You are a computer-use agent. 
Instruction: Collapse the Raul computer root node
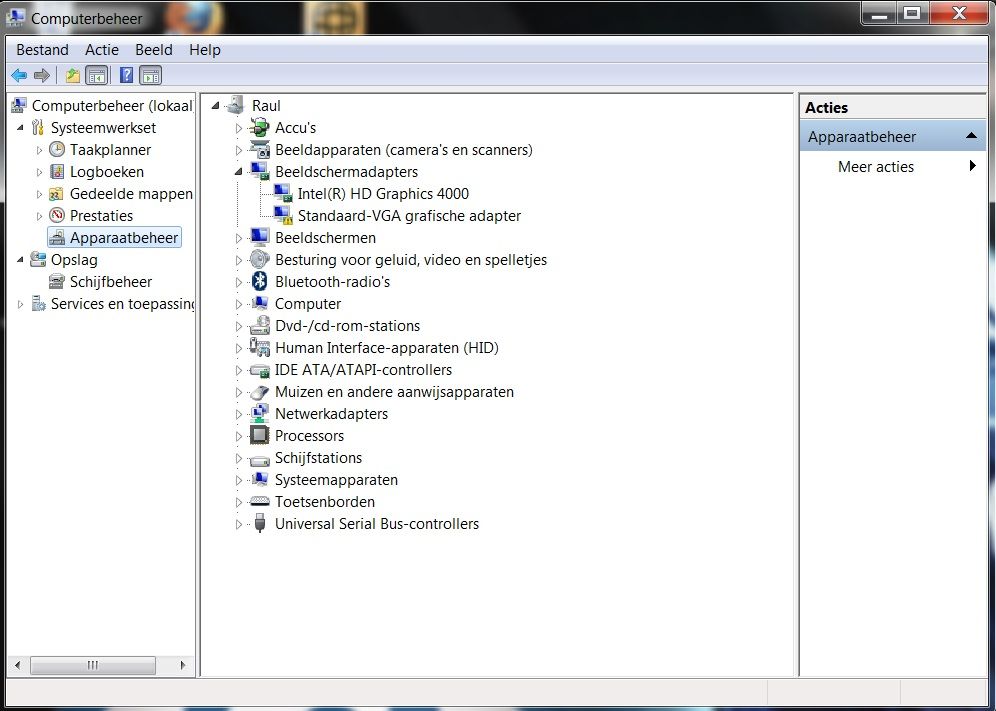point(216,105)
